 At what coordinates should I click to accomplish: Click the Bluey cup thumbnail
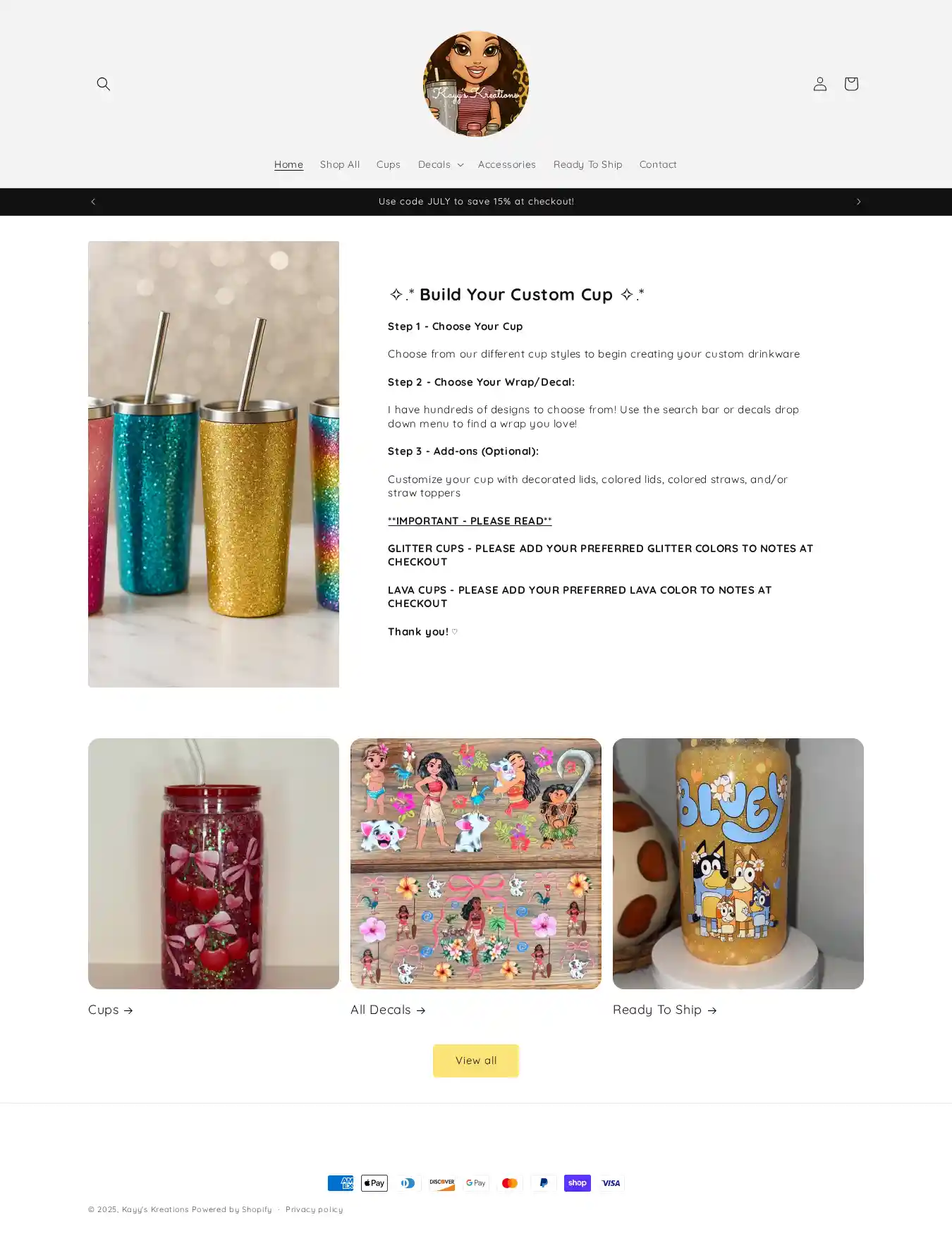738,863
